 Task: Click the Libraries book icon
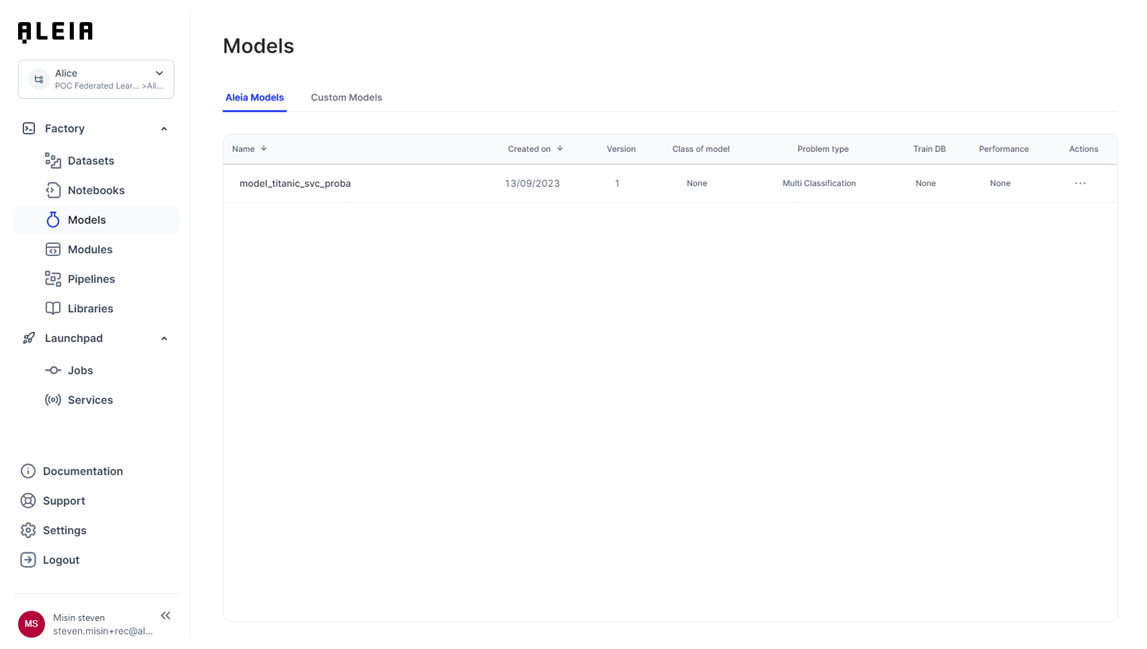53,308
